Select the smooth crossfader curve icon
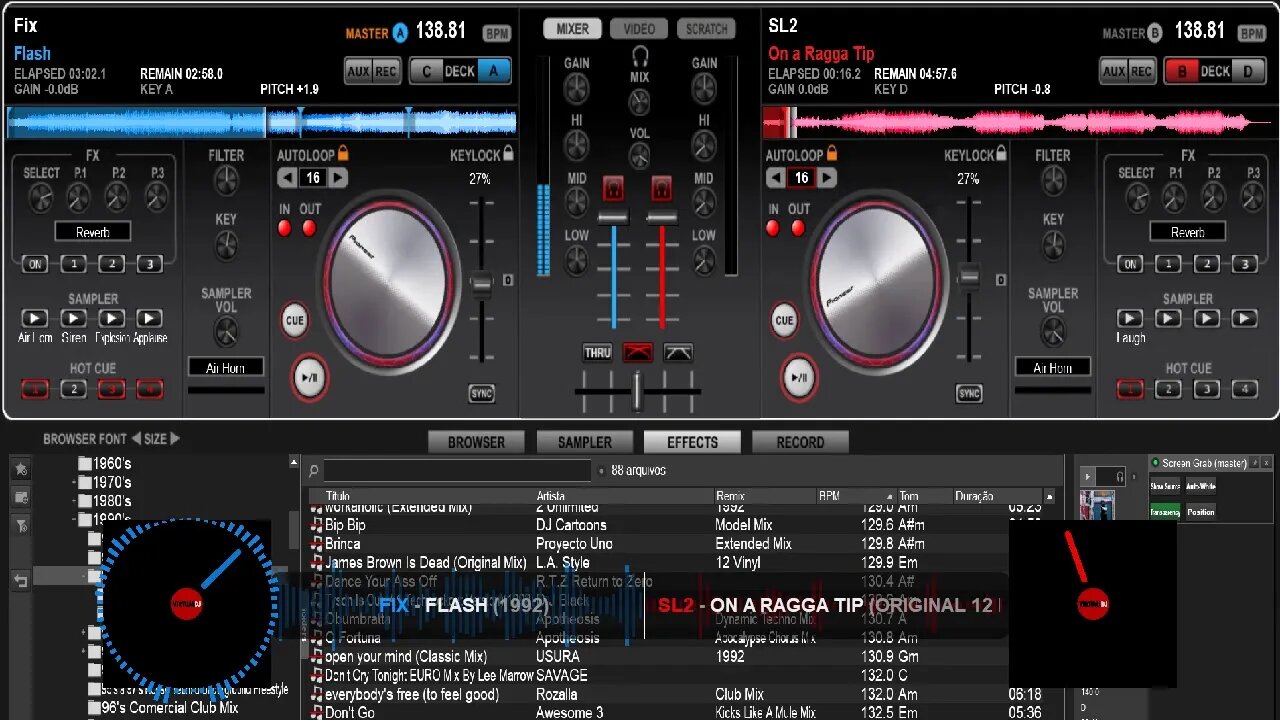 (678, 352)
